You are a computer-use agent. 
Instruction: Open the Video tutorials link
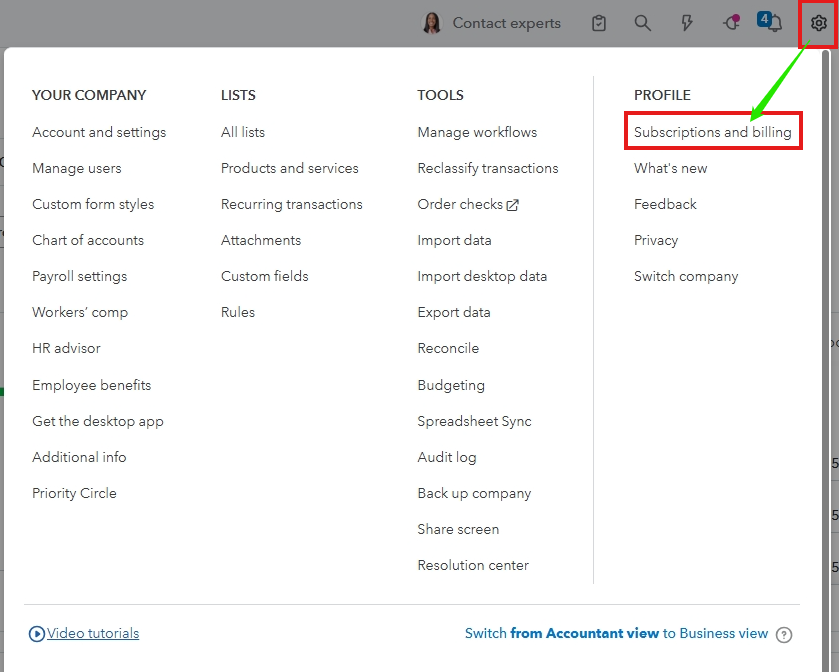click(x=93, y=633)
